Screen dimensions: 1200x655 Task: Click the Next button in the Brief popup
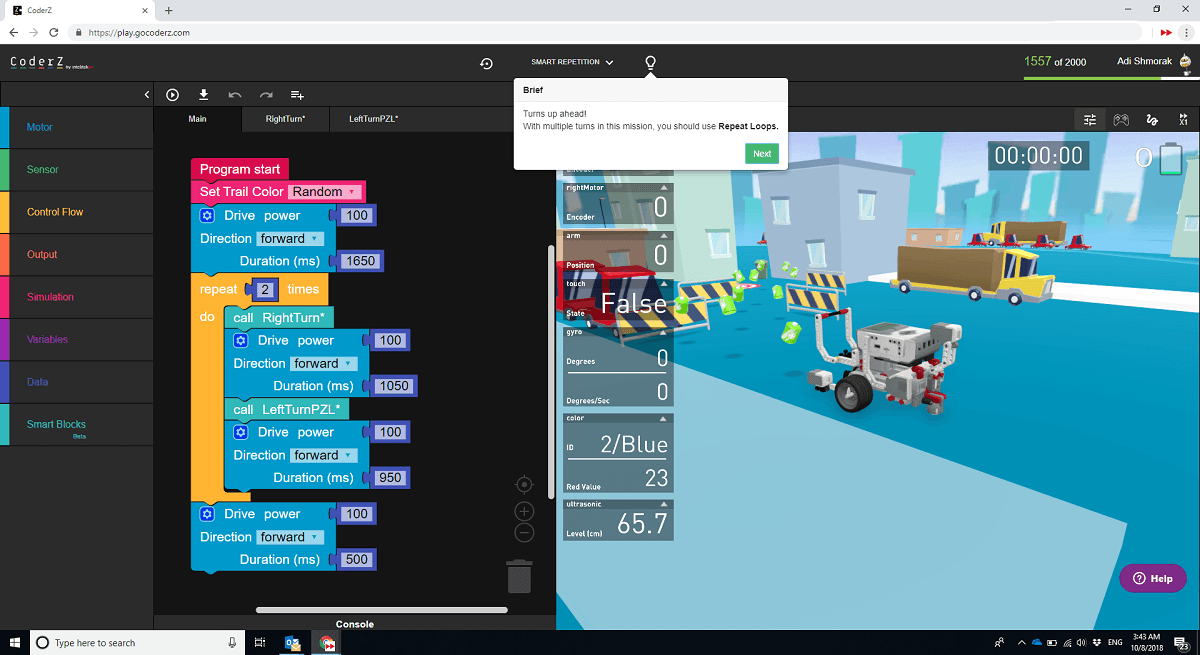click(x=761, y=153)
